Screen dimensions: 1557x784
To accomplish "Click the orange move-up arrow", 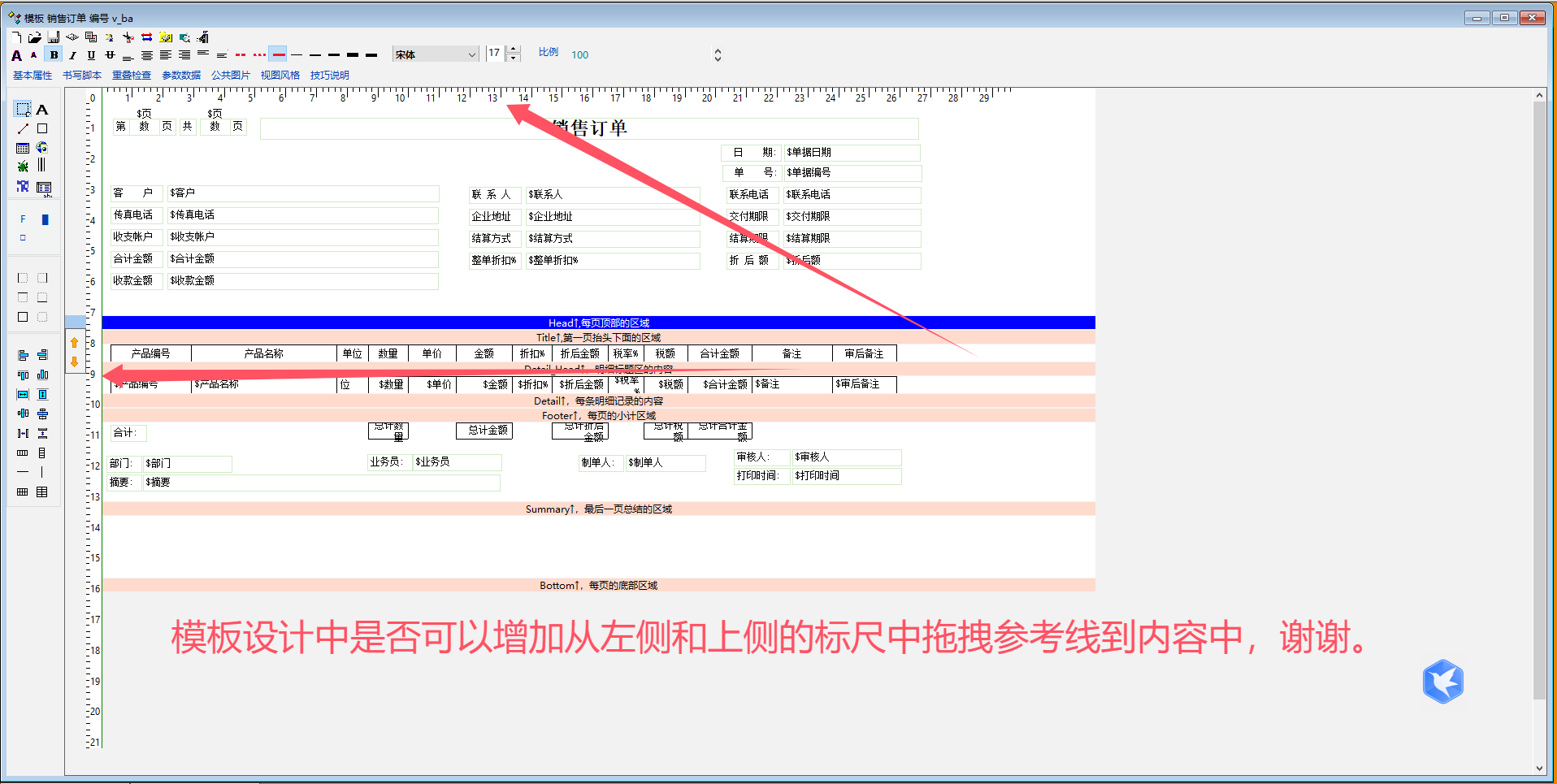I will [75, 343].
